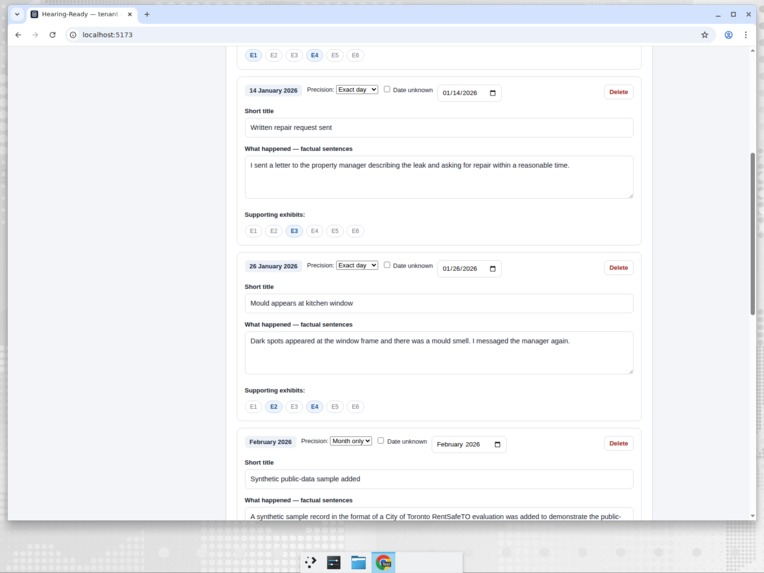Click the February 2026 date badge
This screenshot has height=573, width=764.
coord(270,442)
